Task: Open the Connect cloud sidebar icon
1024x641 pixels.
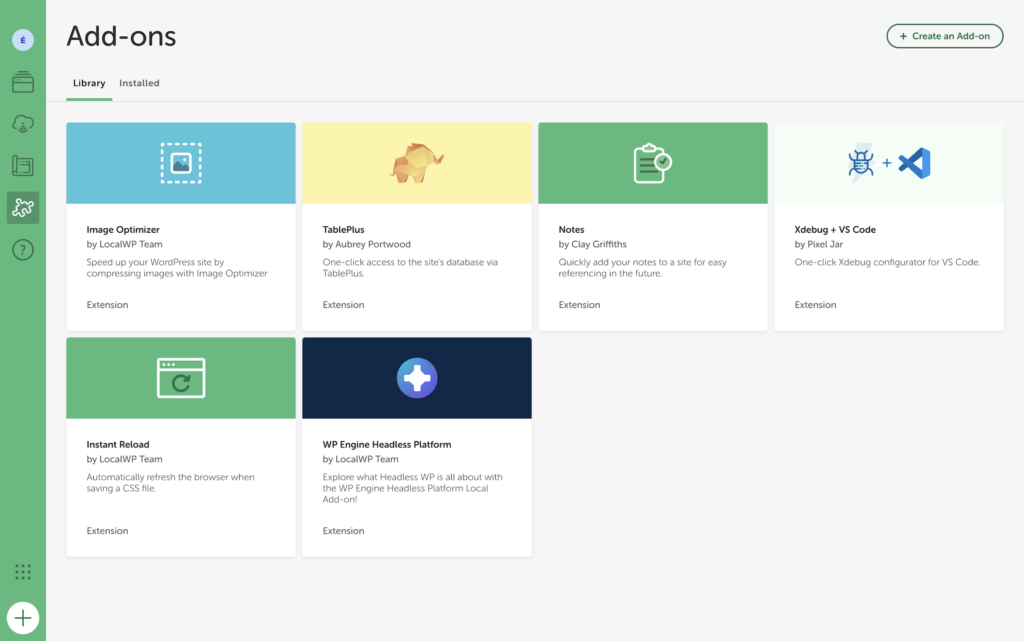Action: tap(23, 123)
